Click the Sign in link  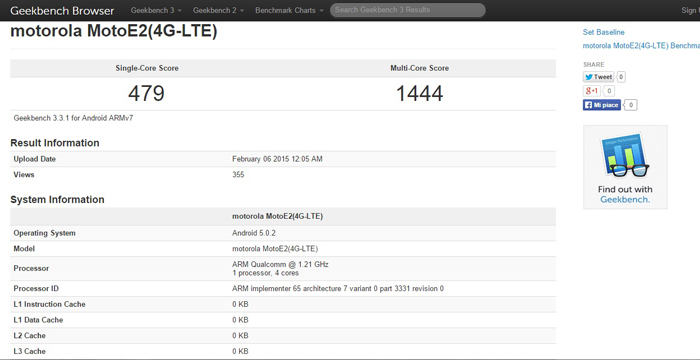(690, 10)
